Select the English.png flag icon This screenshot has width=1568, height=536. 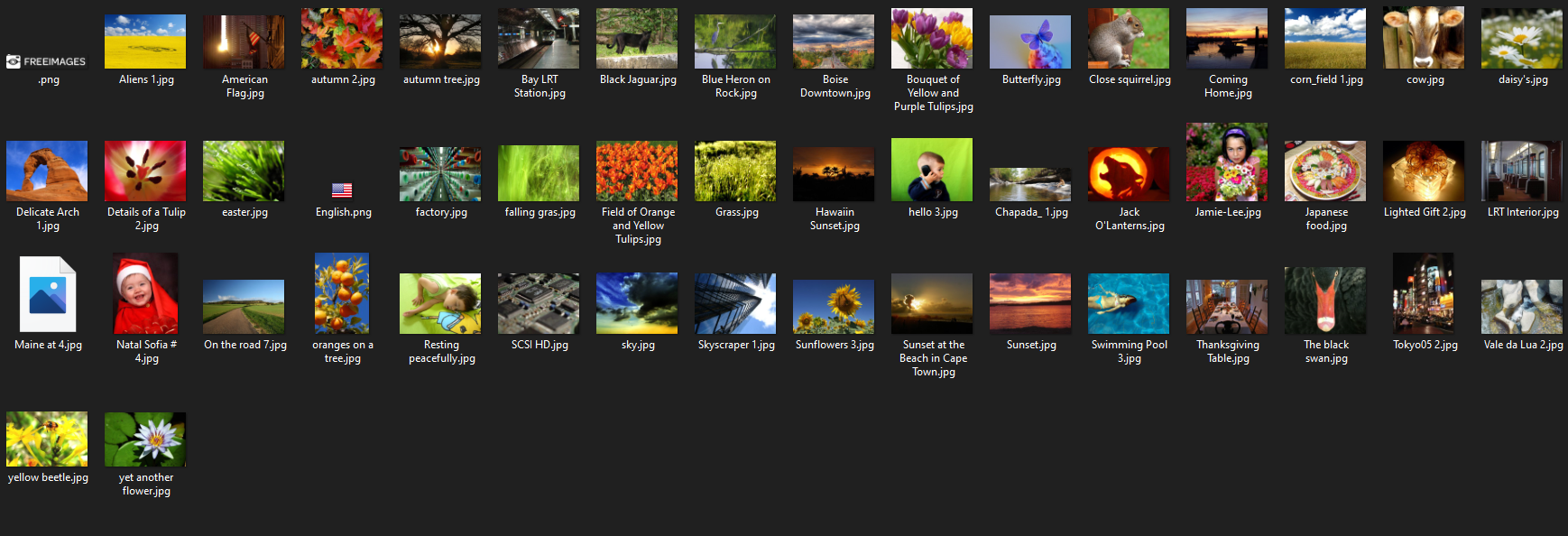(x=342, y=190)
